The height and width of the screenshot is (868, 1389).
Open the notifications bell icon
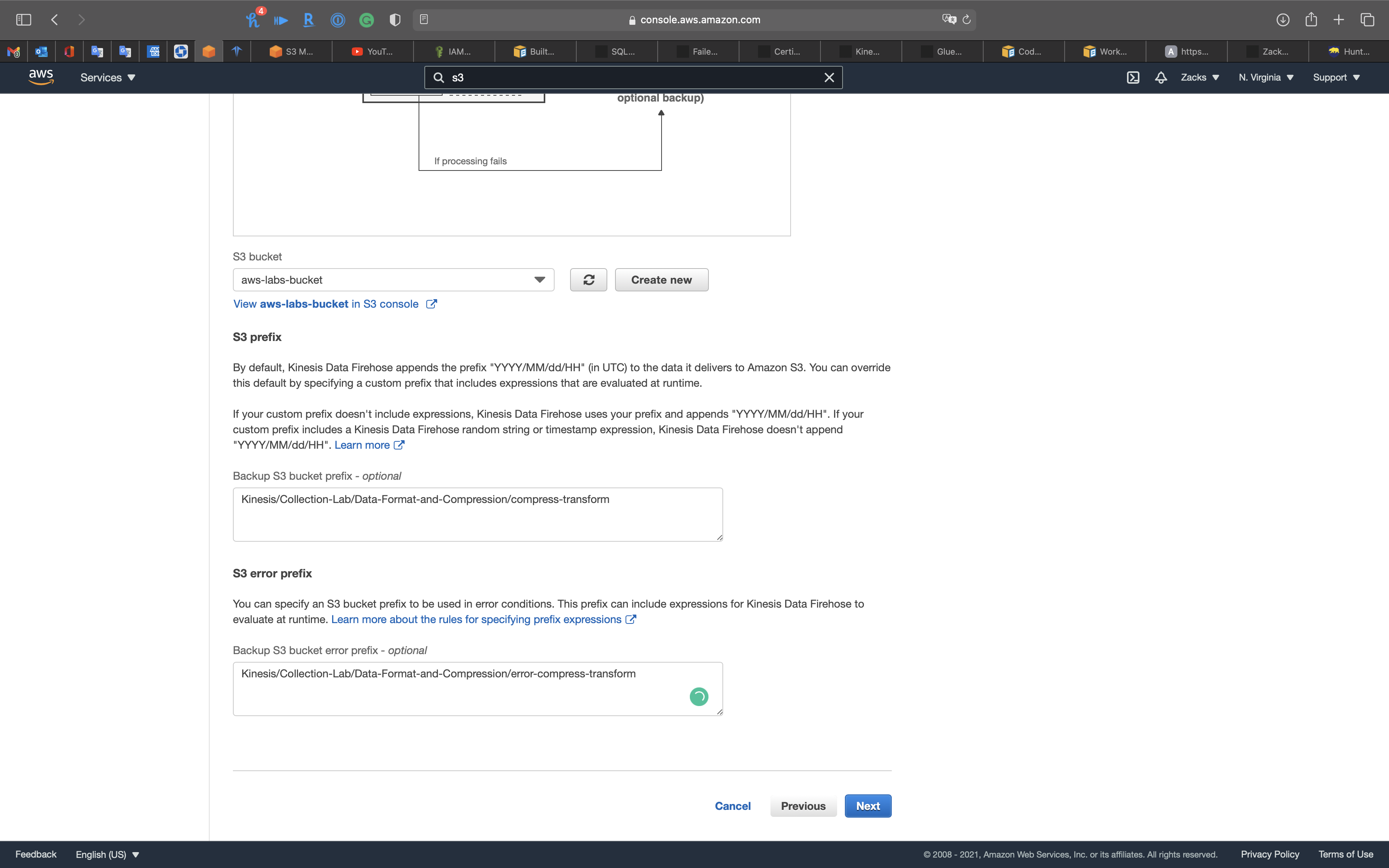coord(1161,77)
